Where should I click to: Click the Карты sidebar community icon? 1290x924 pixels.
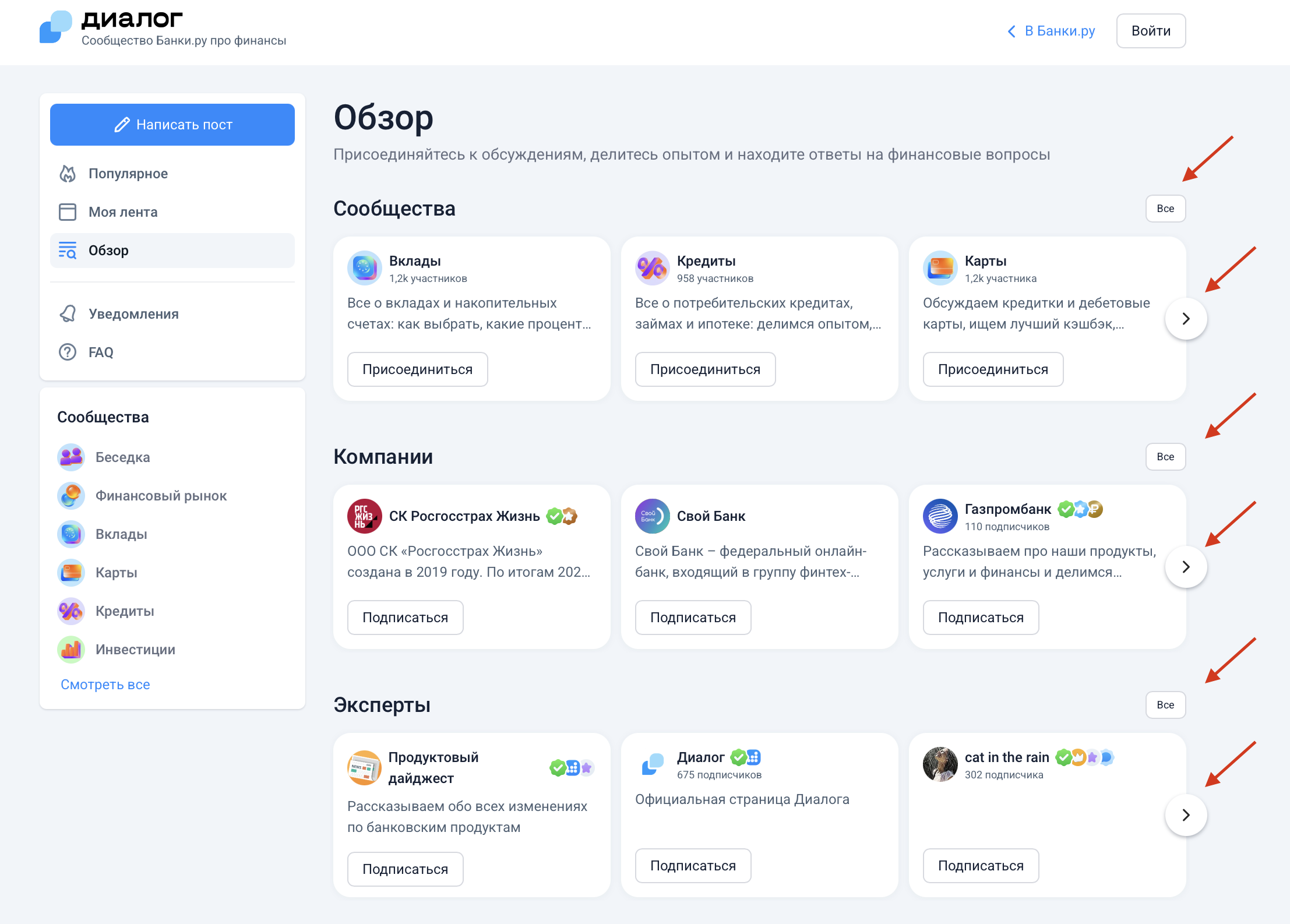pos(71,573)
